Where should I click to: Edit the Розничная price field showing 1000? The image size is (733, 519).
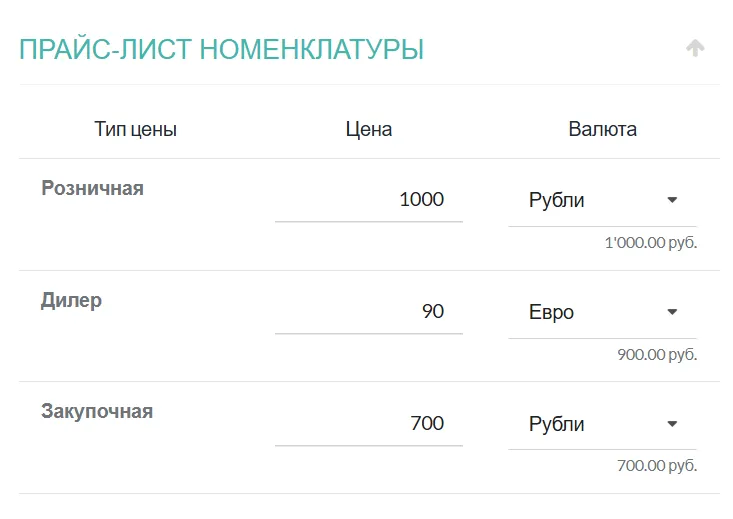point(368,199)
